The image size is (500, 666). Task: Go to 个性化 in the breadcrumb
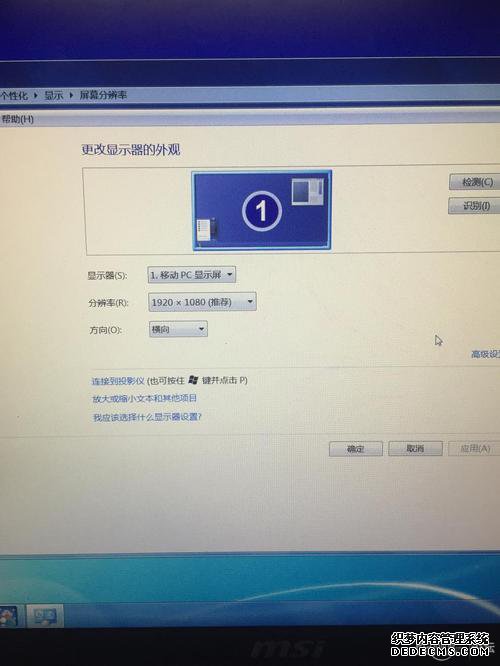coord(14,96)
